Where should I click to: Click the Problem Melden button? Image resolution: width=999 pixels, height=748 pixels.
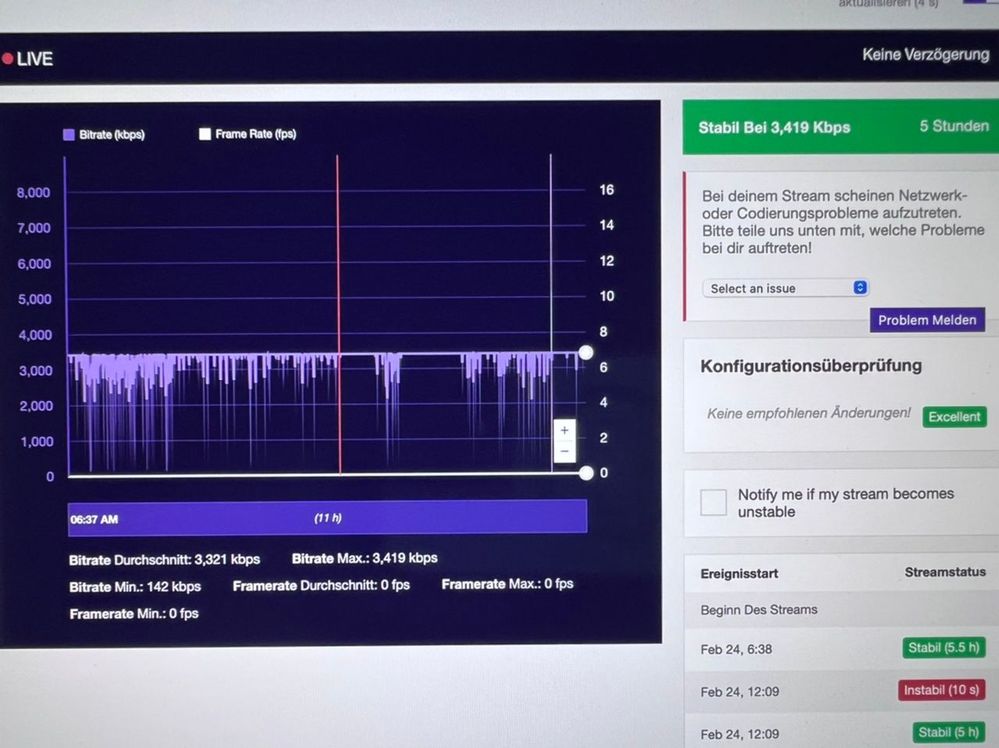pos(927,320)
